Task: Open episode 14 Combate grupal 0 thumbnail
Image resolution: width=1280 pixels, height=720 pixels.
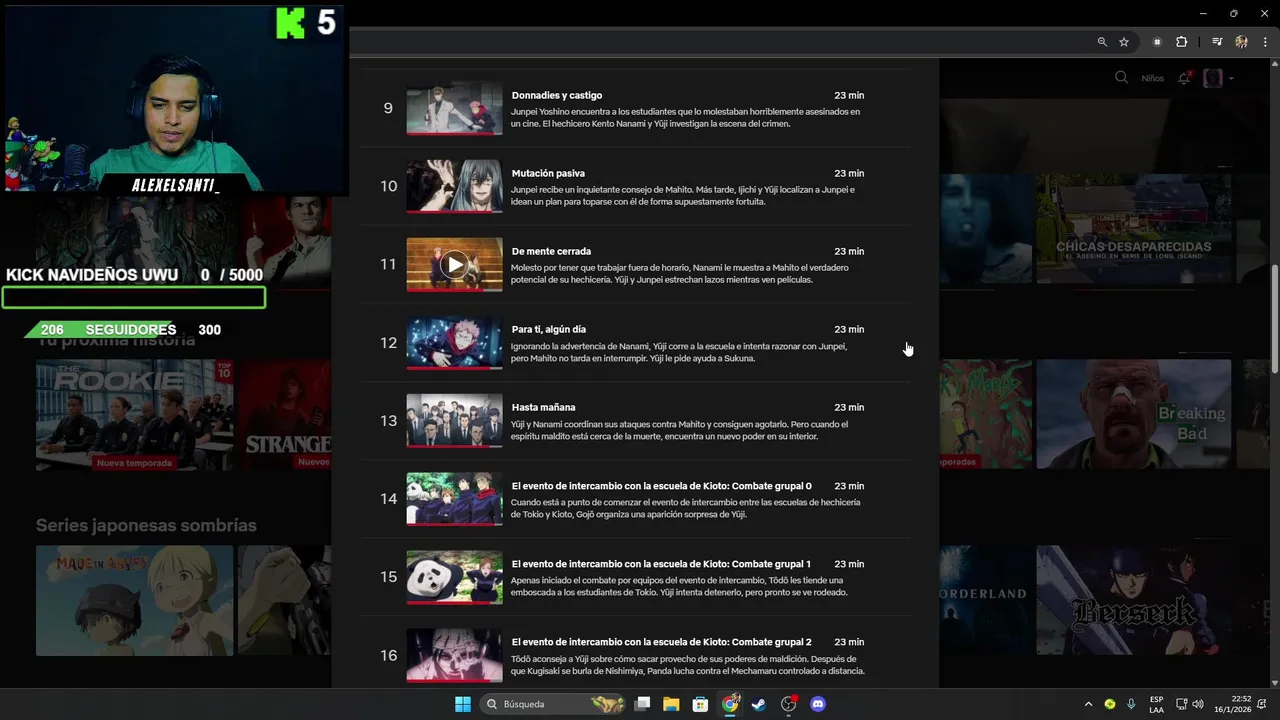Action: pos(454,499)
